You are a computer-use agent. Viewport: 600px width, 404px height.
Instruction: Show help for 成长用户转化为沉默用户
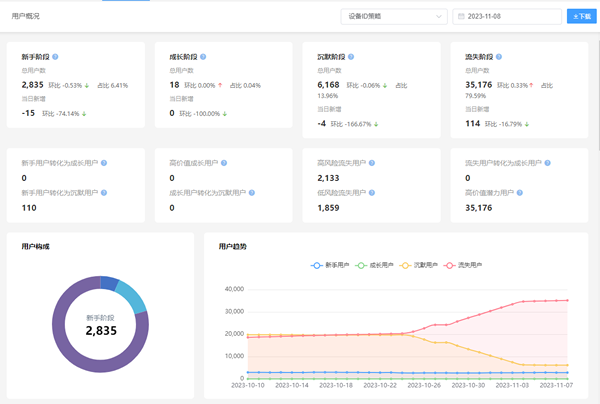251,193
